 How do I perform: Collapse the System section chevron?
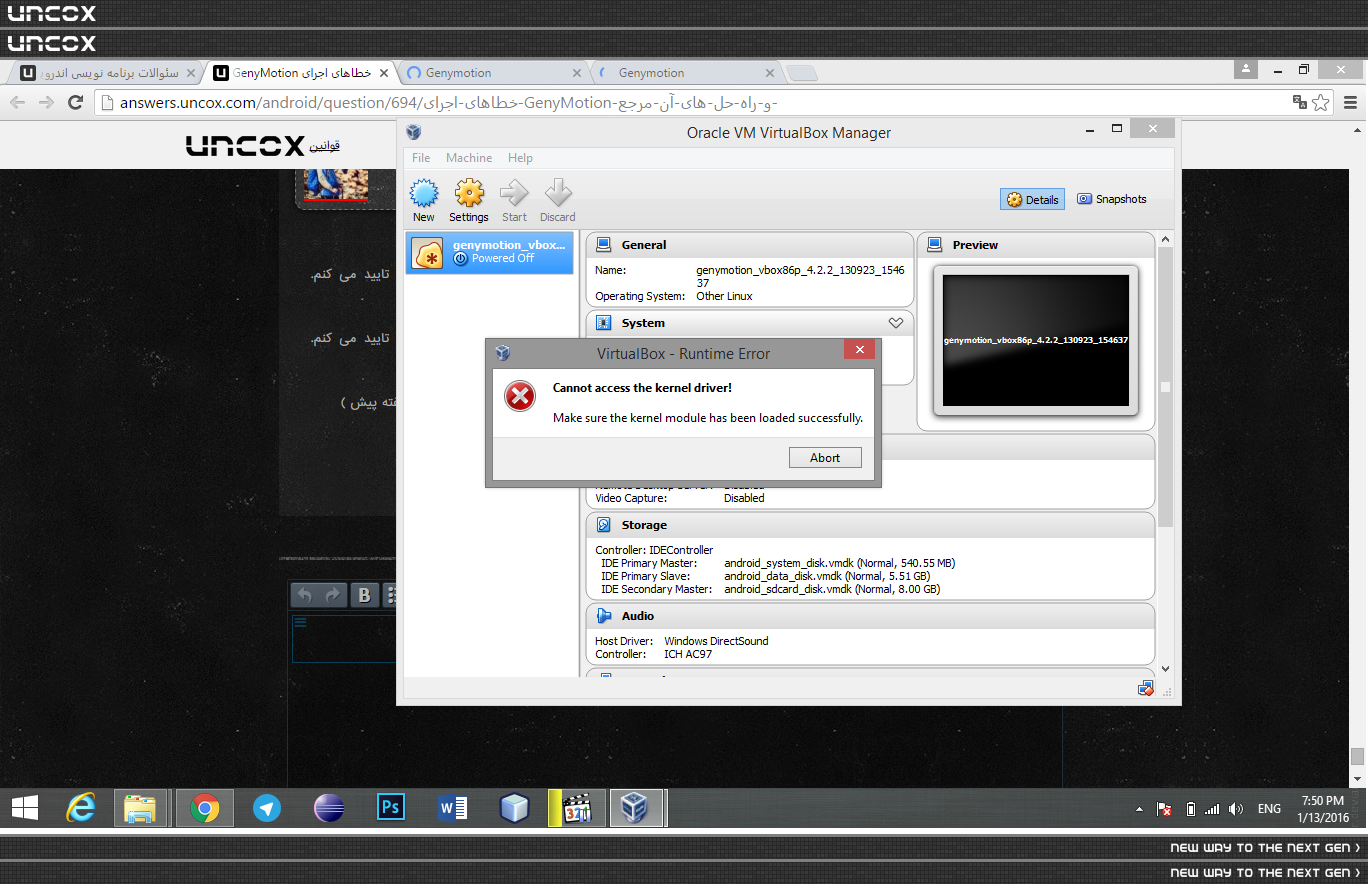click(896, 323)
